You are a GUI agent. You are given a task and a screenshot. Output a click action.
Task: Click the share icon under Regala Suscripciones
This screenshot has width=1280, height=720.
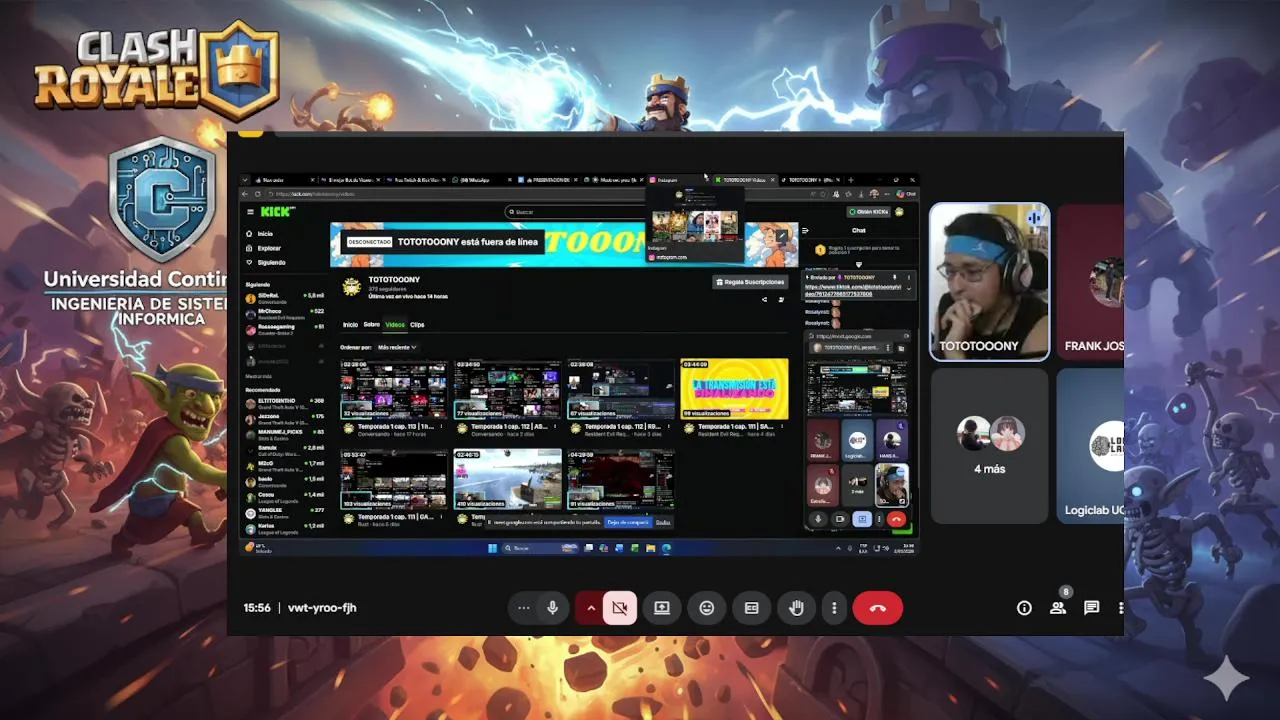(x=765, y=299)
